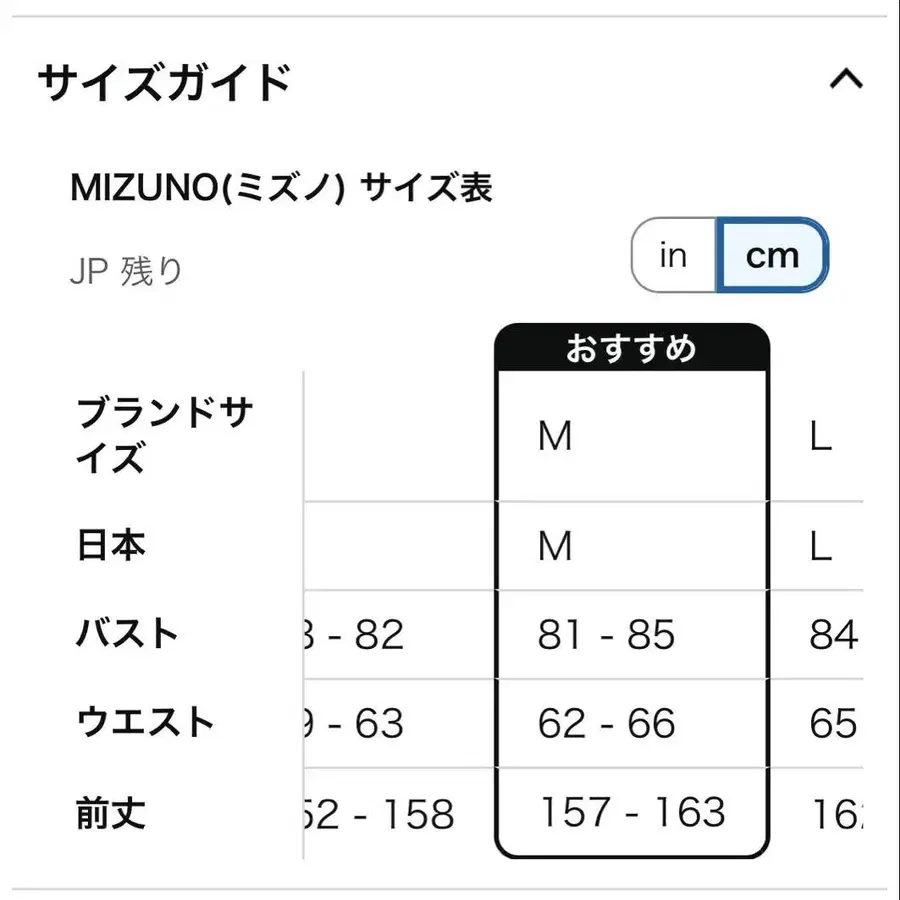Image resolution: width=900 pixels, height=900 pixels.
Task: Click the 日本 size M cell
Action: coord(555,546)
